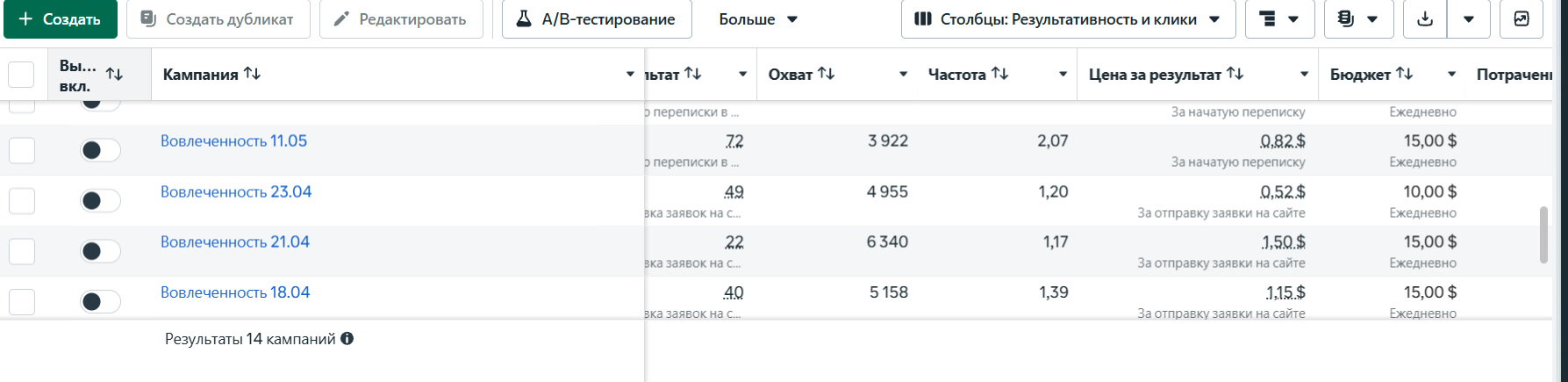This screenshot has width=1568, height=382.
Task: Click frequency value 1,17
Action: 1056,241
